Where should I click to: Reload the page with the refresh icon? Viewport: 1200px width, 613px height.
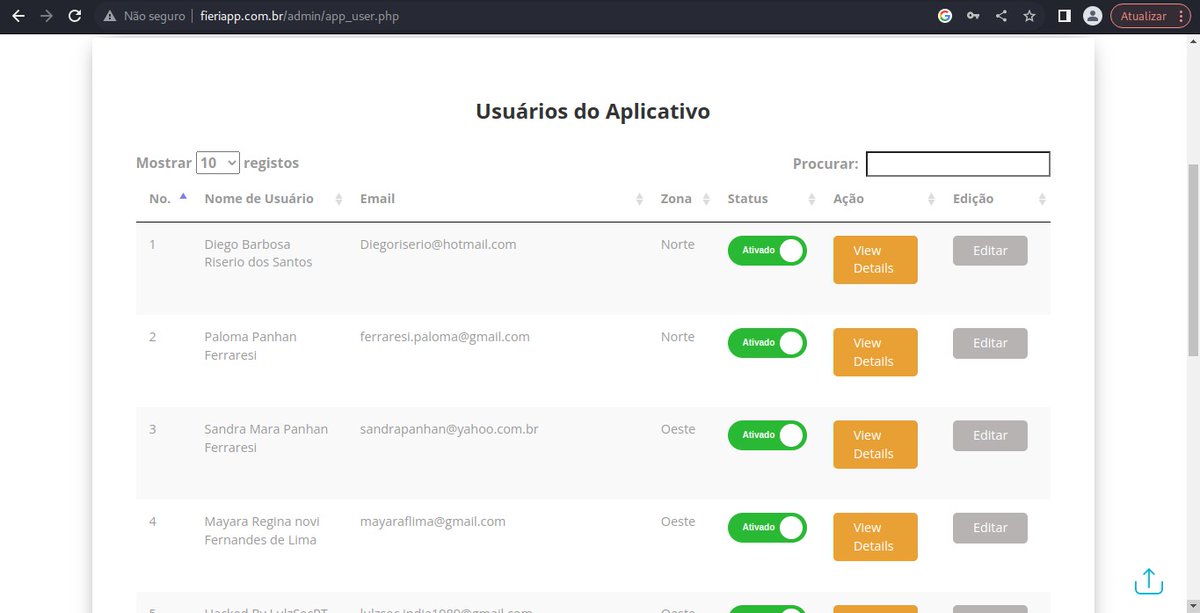pyautogui.click(x=75, y=16)
